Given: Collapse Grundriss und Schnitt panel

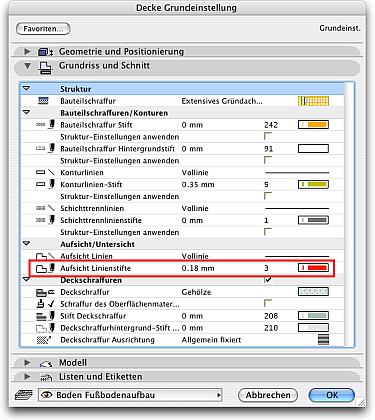Looking at the screenshot, I should point(27,66).
